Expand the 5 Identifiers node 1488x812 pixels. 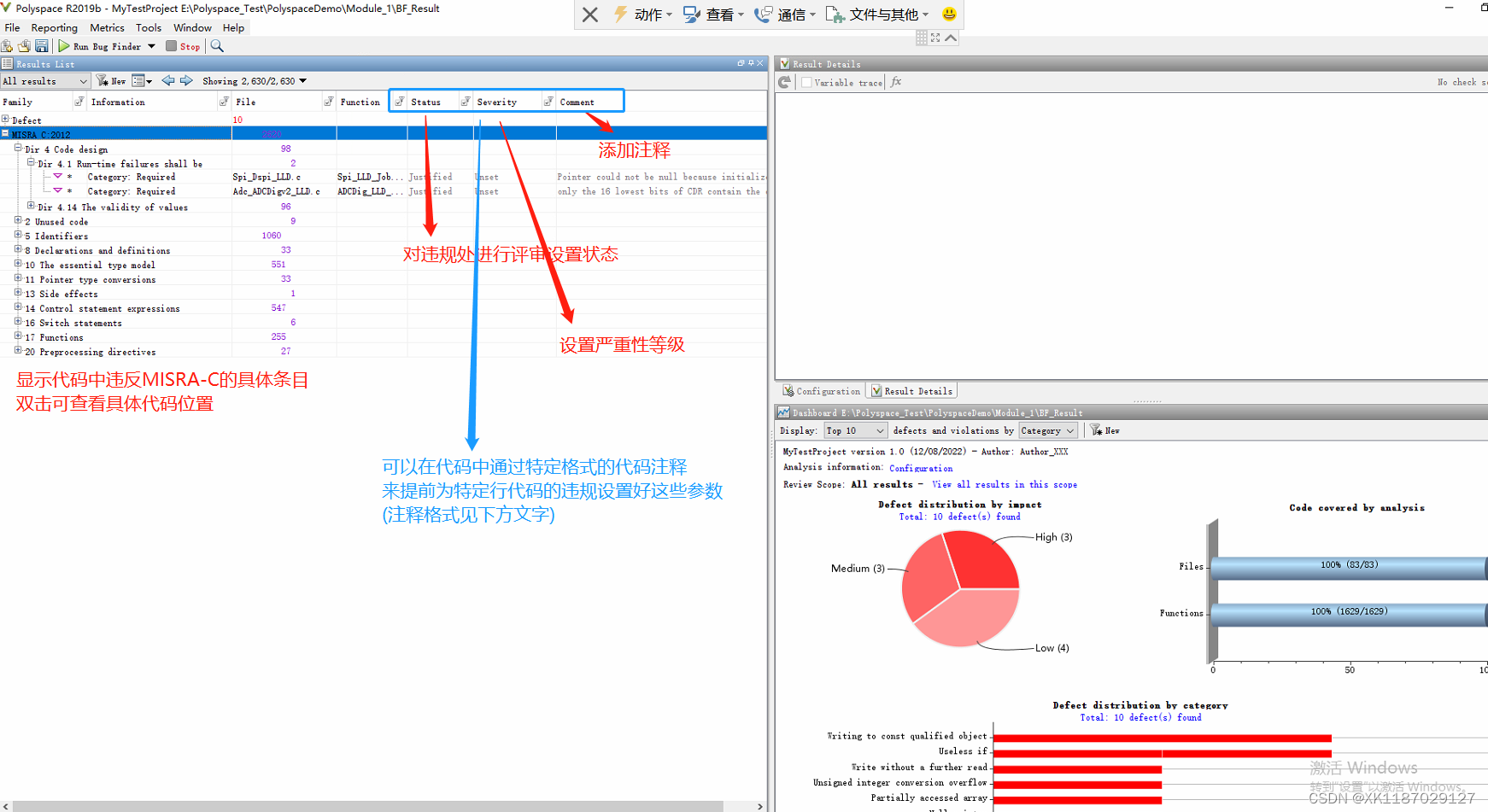[18, 235]
